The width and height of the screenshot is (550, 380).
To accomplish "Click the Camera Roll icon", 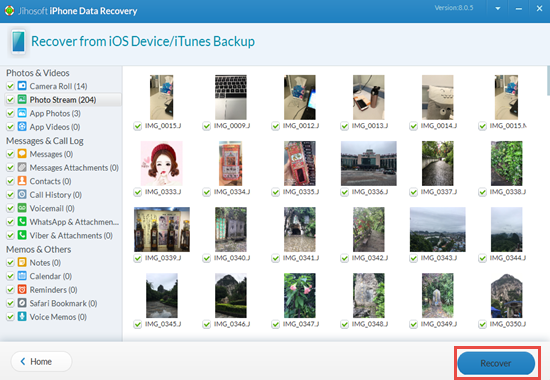I will click(22, 86).
